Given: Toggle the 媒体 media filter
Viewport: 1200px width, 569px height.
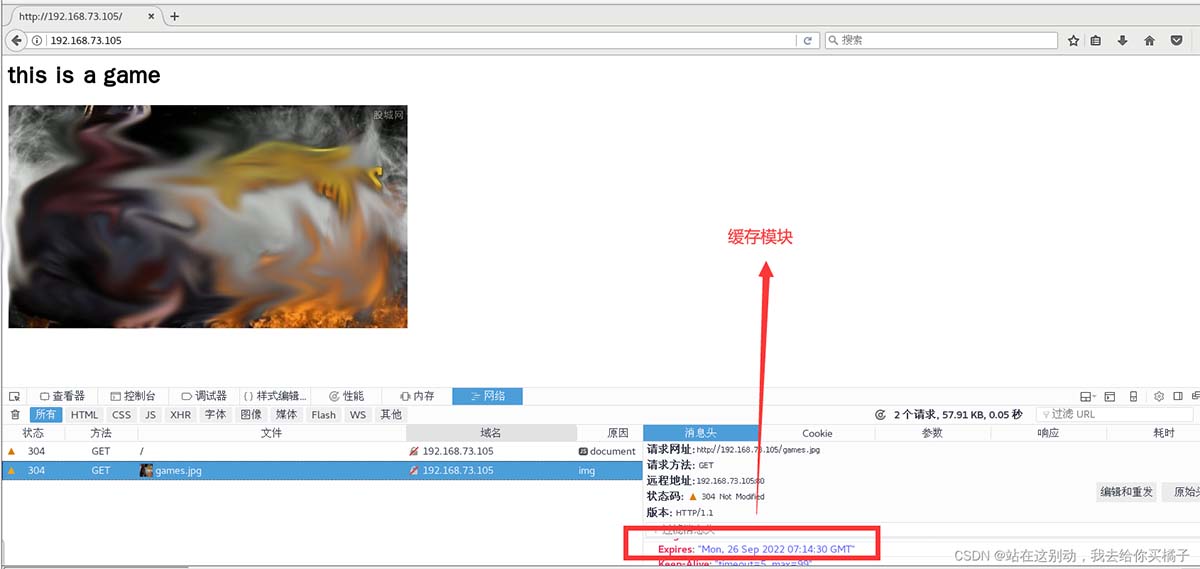Looking at the screenshot, I should click(287, 414).
